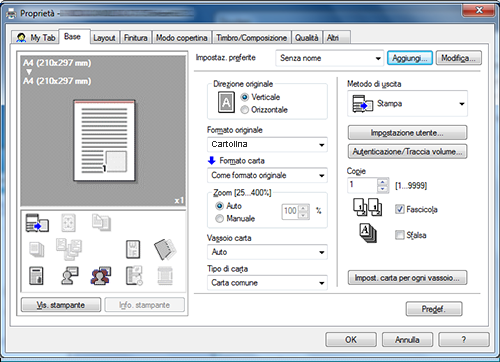Image resolution: width=500 pixels, height=362 pixels.
Task: Click the single gray user authentication icon
Action: tap(70, 275)
